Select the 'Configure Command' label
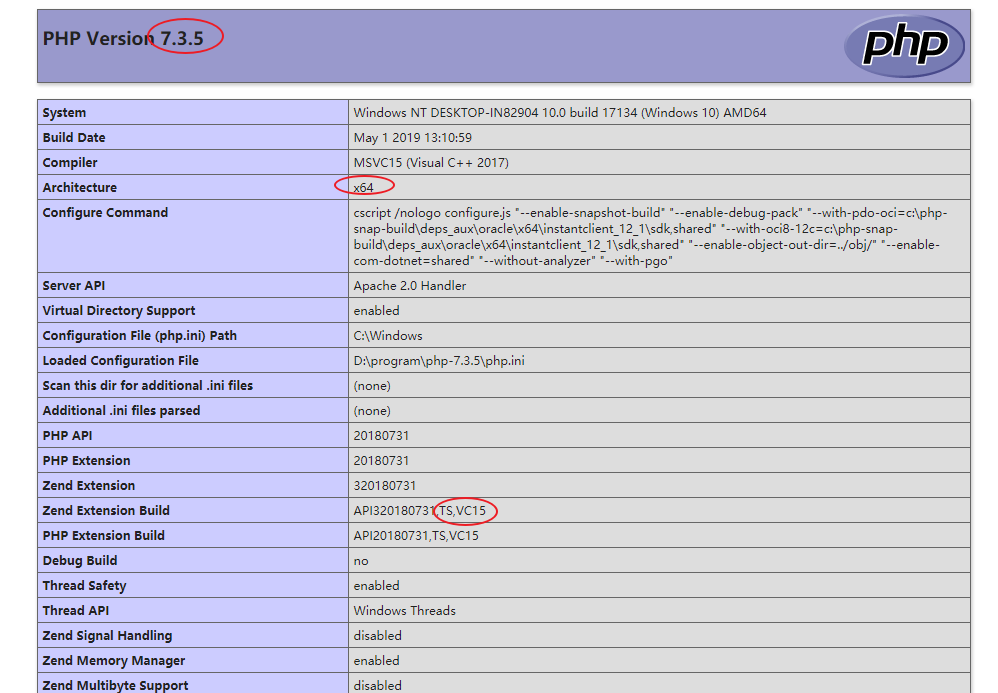Screen dimensions: 998x693 click(105, 213)
